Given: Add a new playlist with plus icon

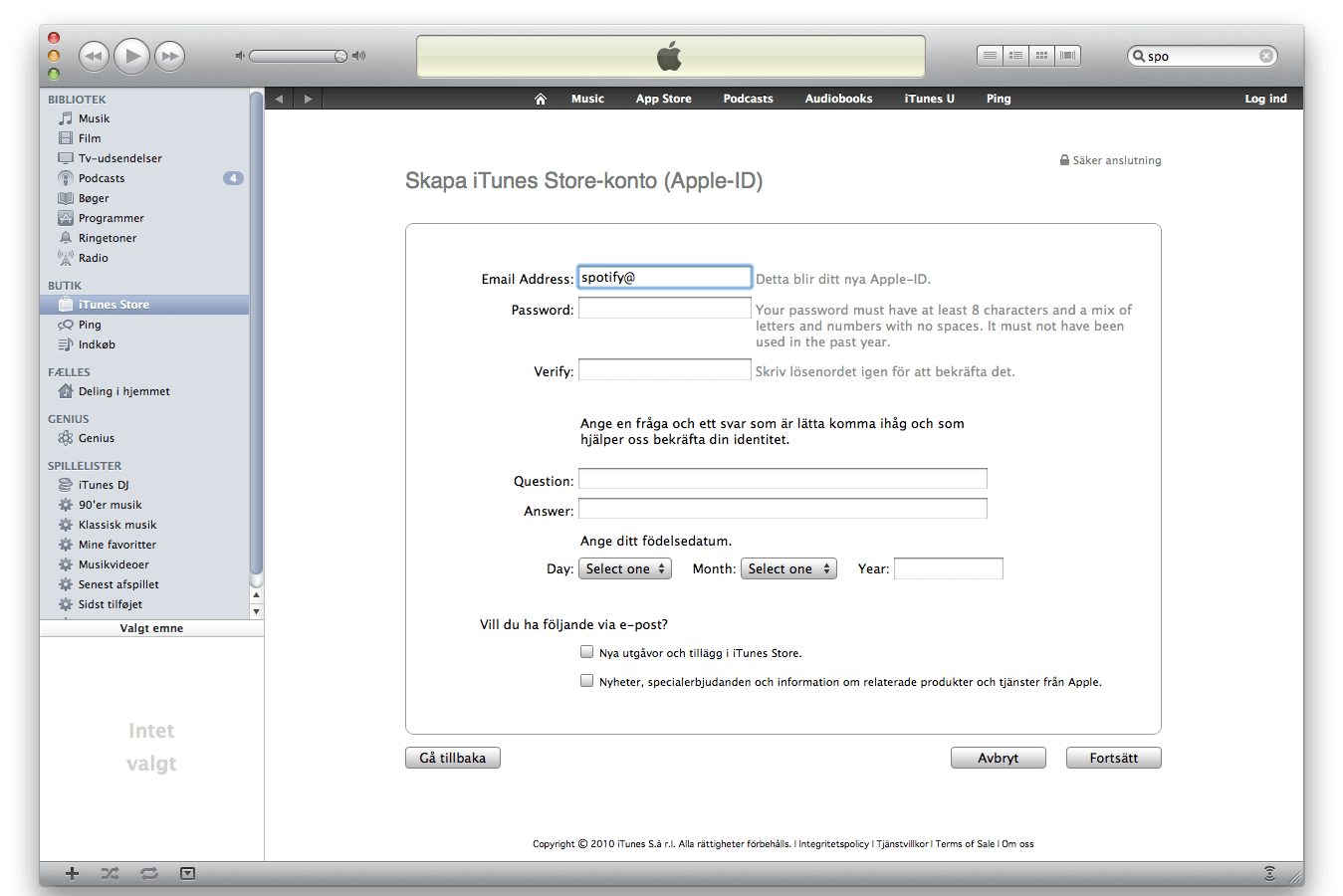Looking at the screenshot, I should click(72, 873).
